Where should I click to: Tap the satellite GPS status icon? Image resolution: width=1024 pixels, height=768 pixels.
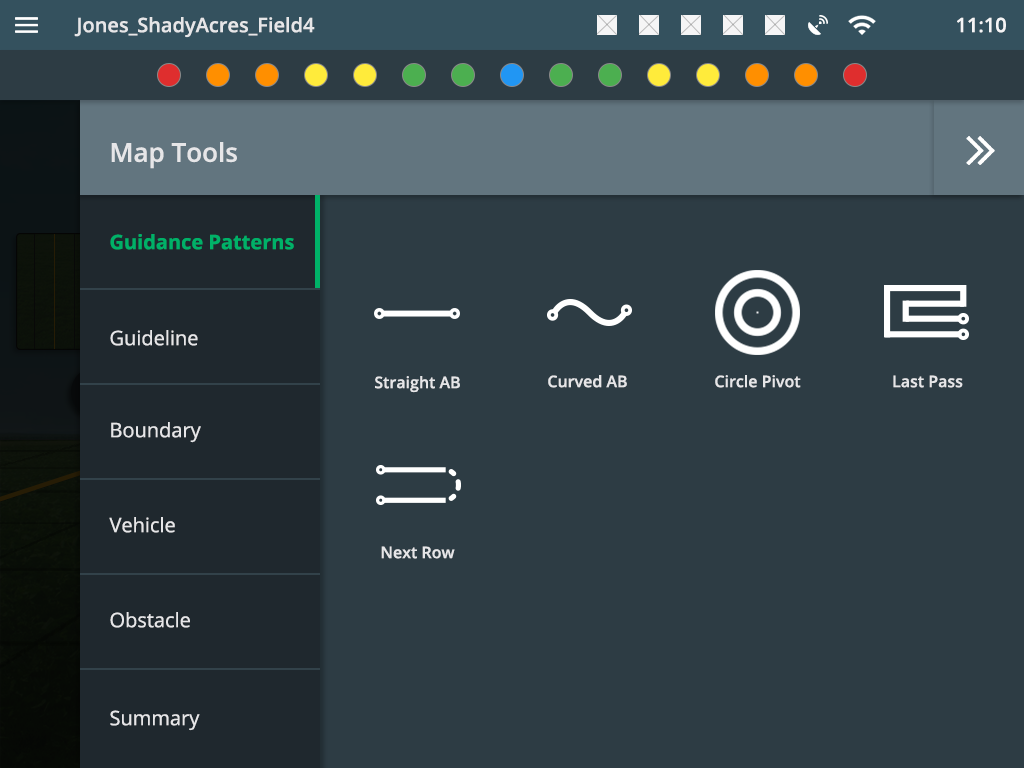click(x=818, y=26)
